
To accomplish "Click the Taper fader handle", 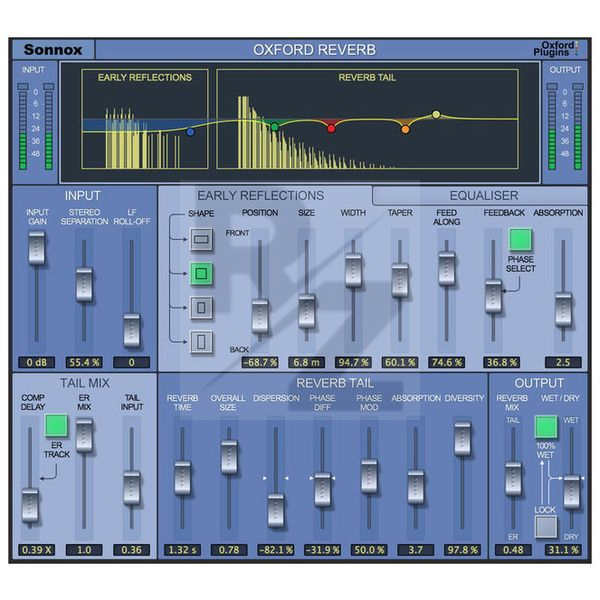I will click(x=400, y=280).
